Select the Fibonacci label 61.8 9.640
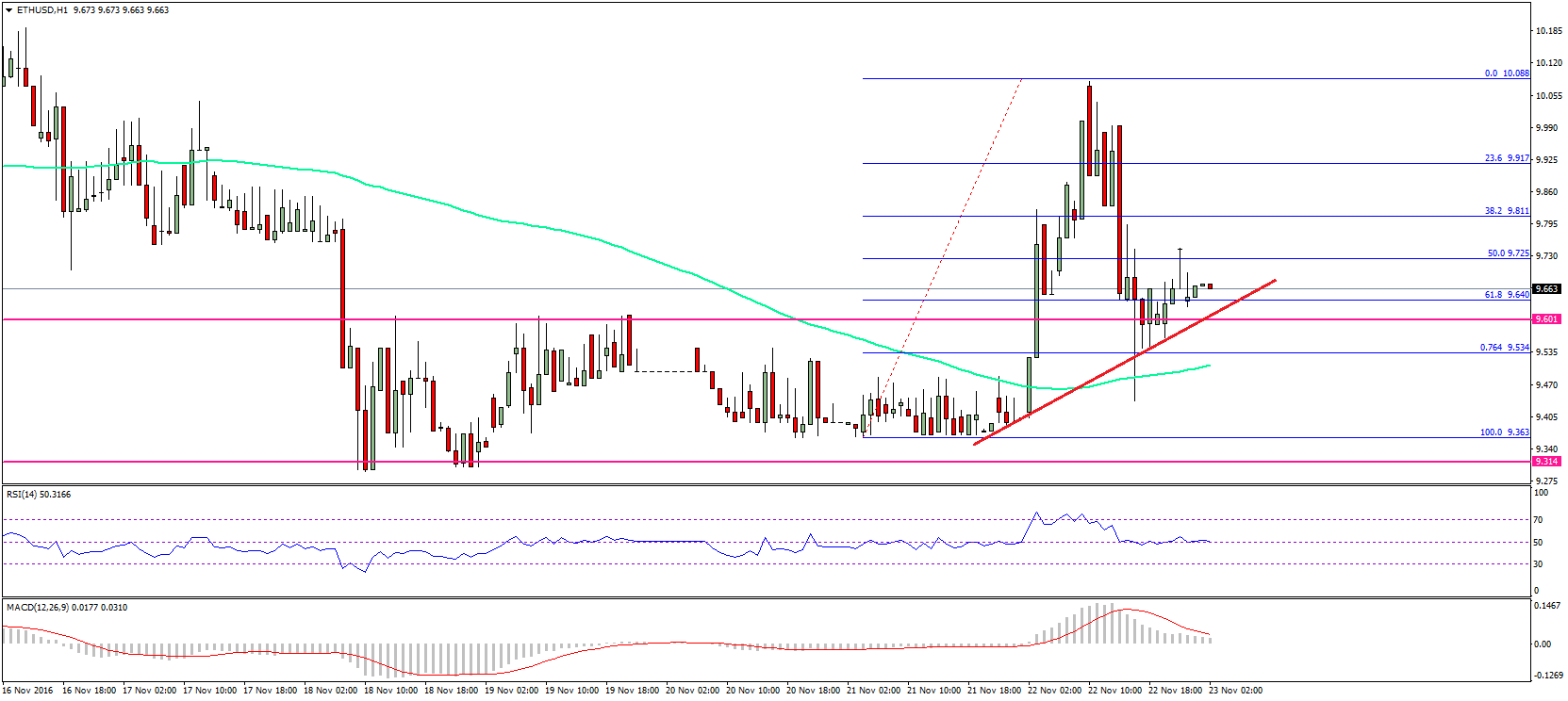The height and width of the screenshot is (701, 1568). 1507,295
